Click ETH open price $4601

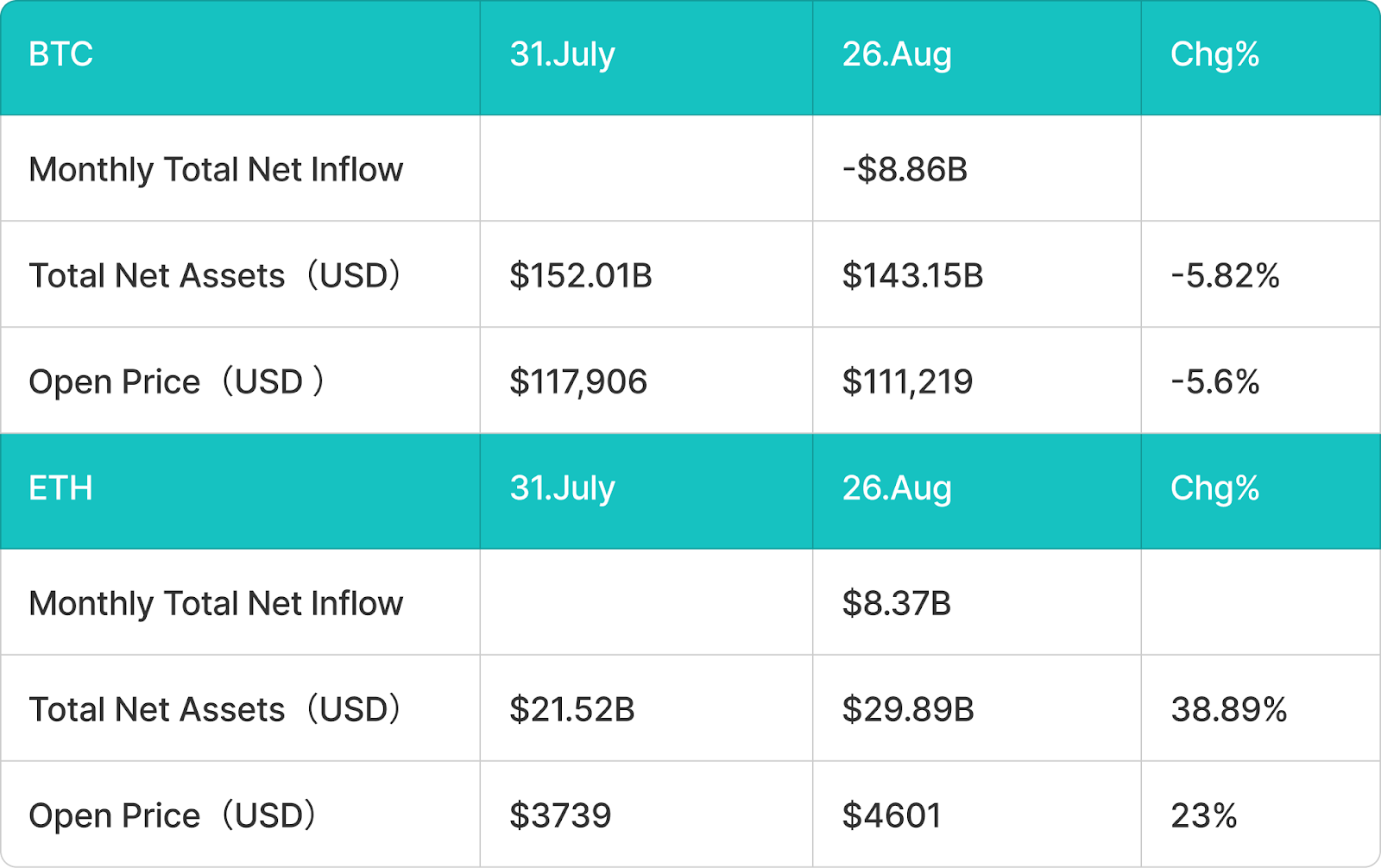pyautogui.click(x=977, y=815)
